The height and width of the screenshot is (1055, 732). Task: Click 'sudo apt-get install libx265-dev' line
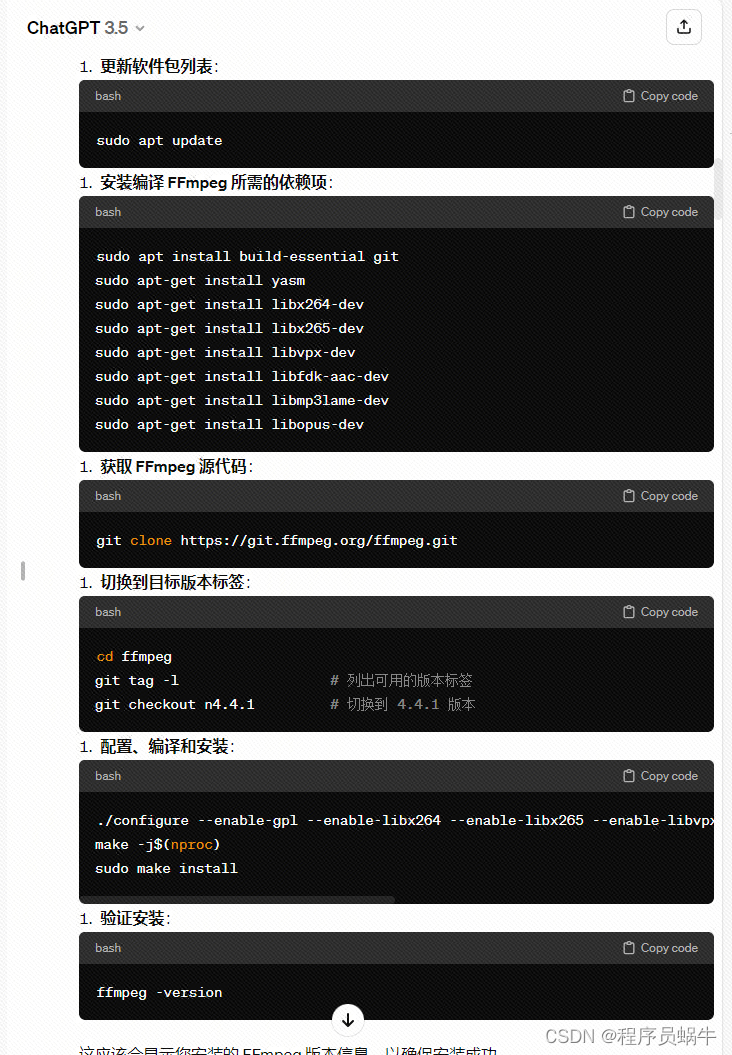[x=229, y=328]
